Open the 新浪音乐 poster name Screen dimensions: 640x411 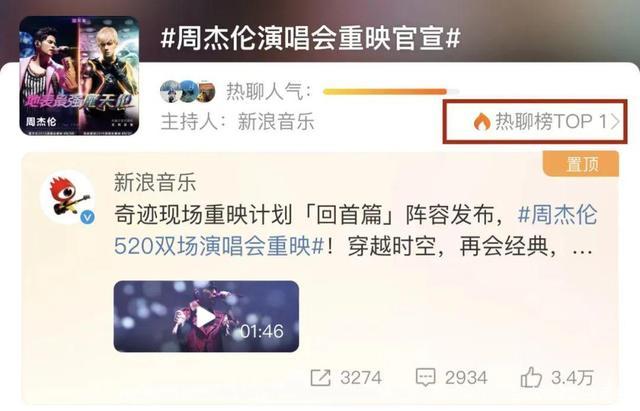point(155,182)
